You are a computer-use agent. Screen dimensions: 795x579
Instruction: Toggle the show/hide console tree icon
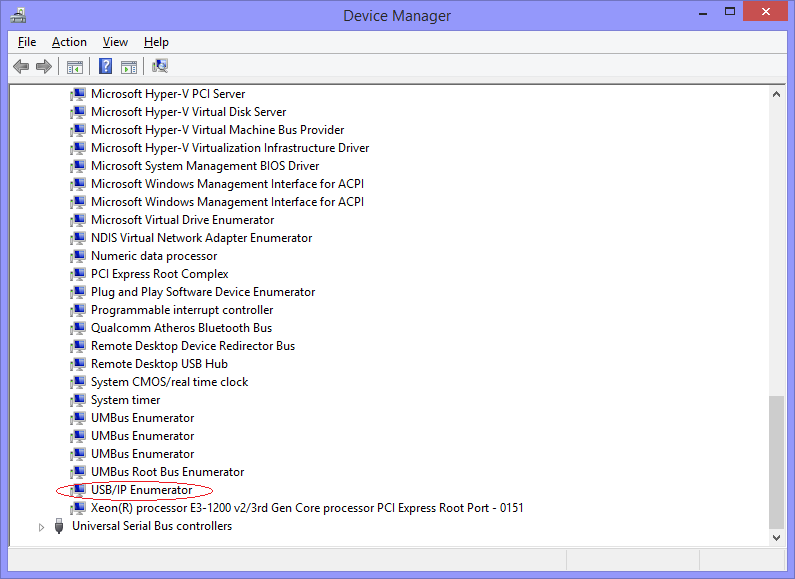(74, 67)
